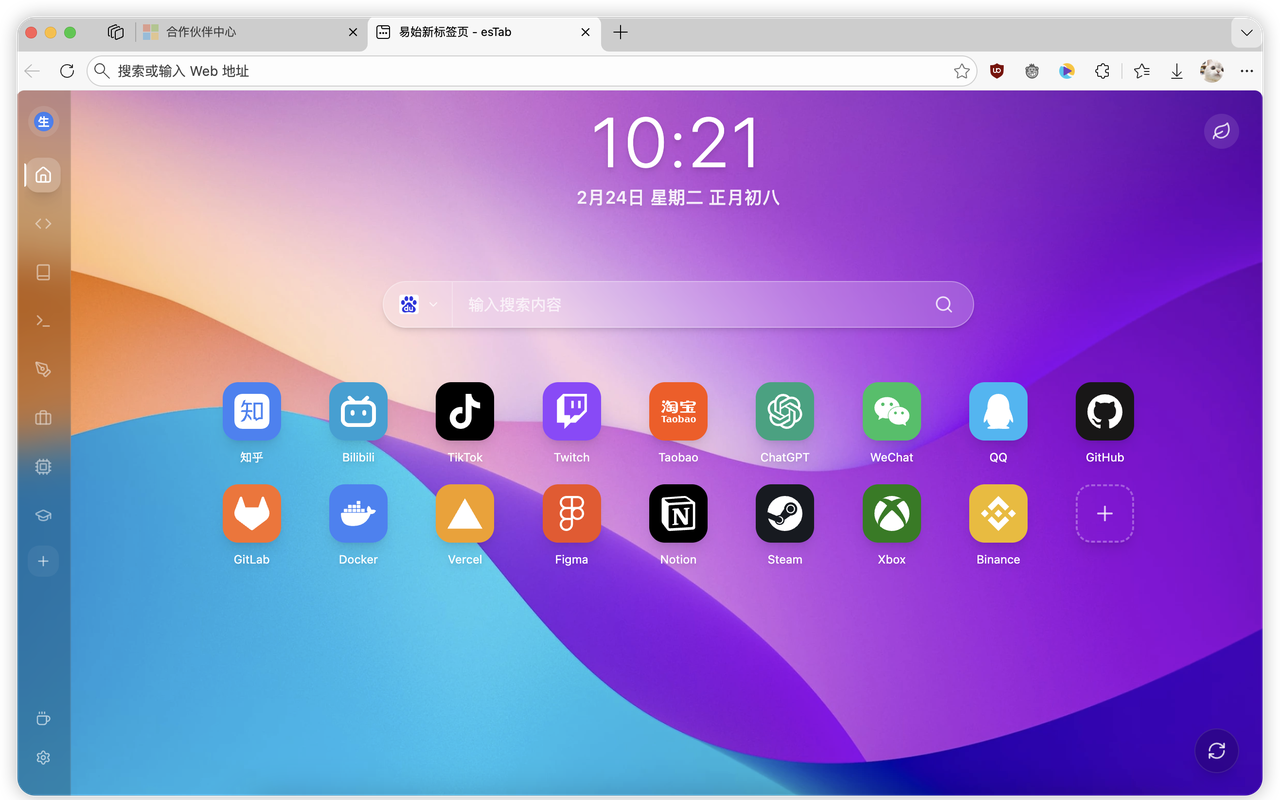
Task: Select the chip sidebar category
Action: point(43,466)
